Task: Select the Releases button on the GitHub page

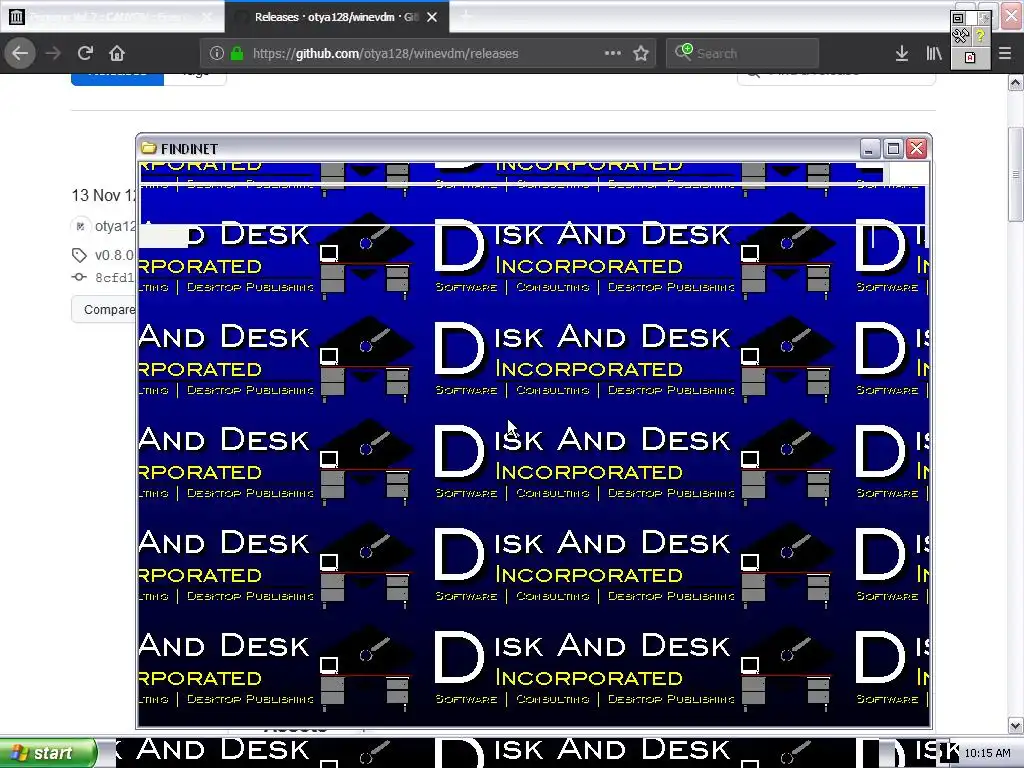Action: pos(117,78)
